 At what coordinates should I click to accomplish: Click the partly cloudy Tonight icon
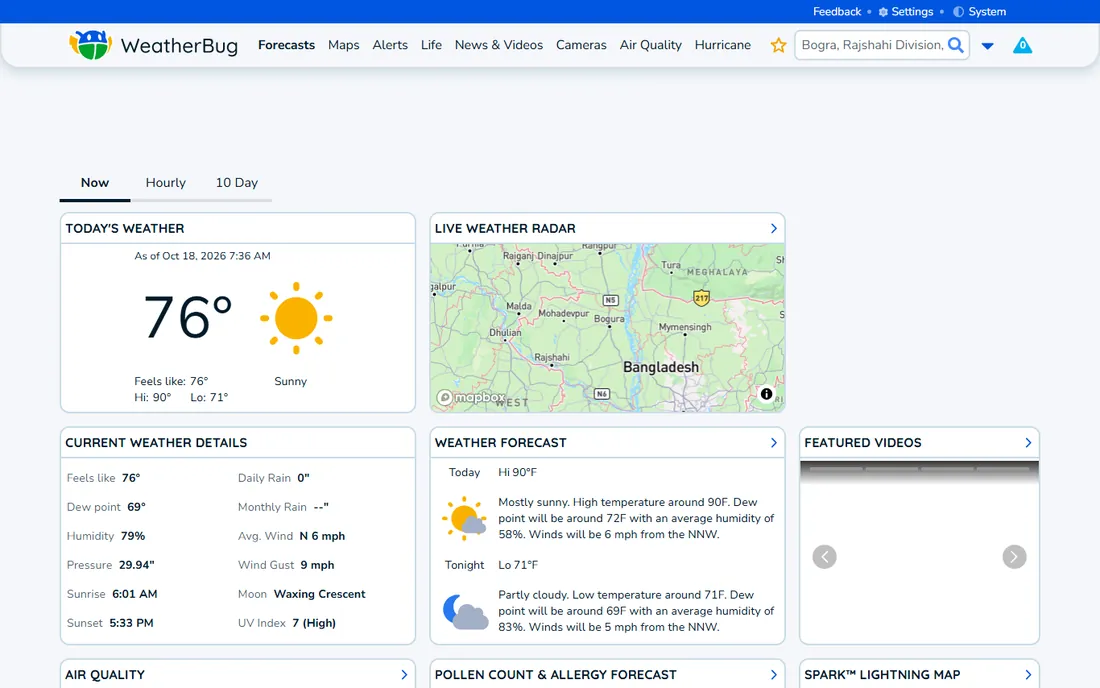(465, 612)
